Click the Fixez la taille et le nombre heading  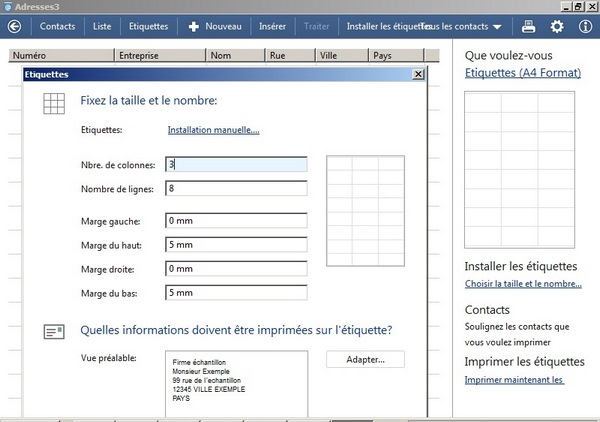(149, 100)
